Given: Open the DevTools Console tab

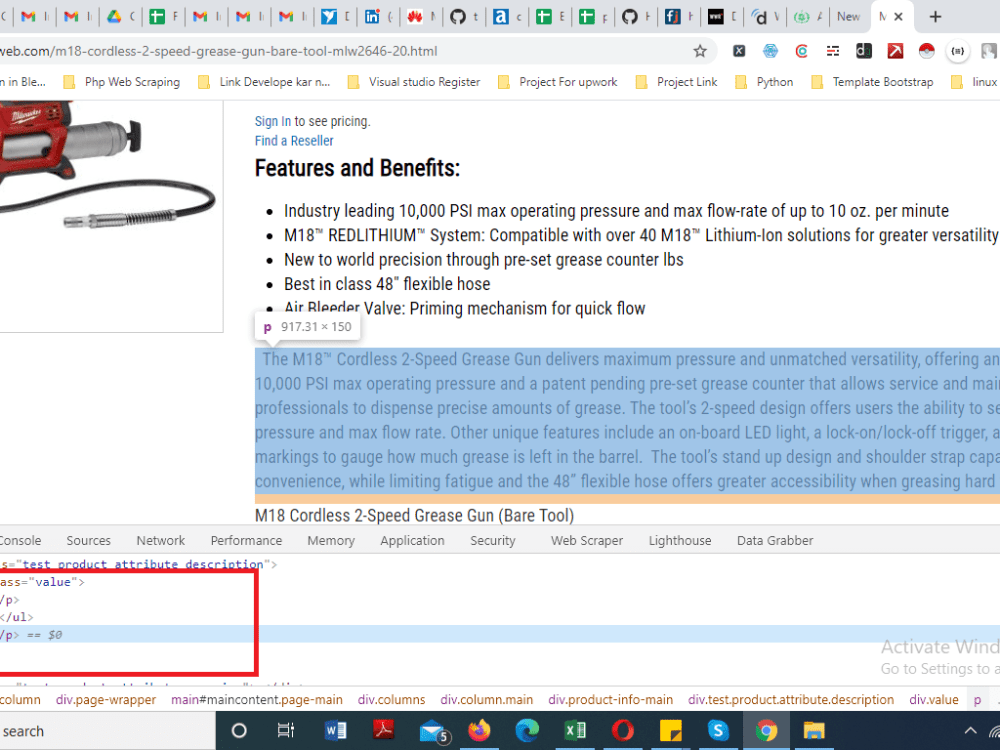Looking at the screenshot, I should [20, 540].
